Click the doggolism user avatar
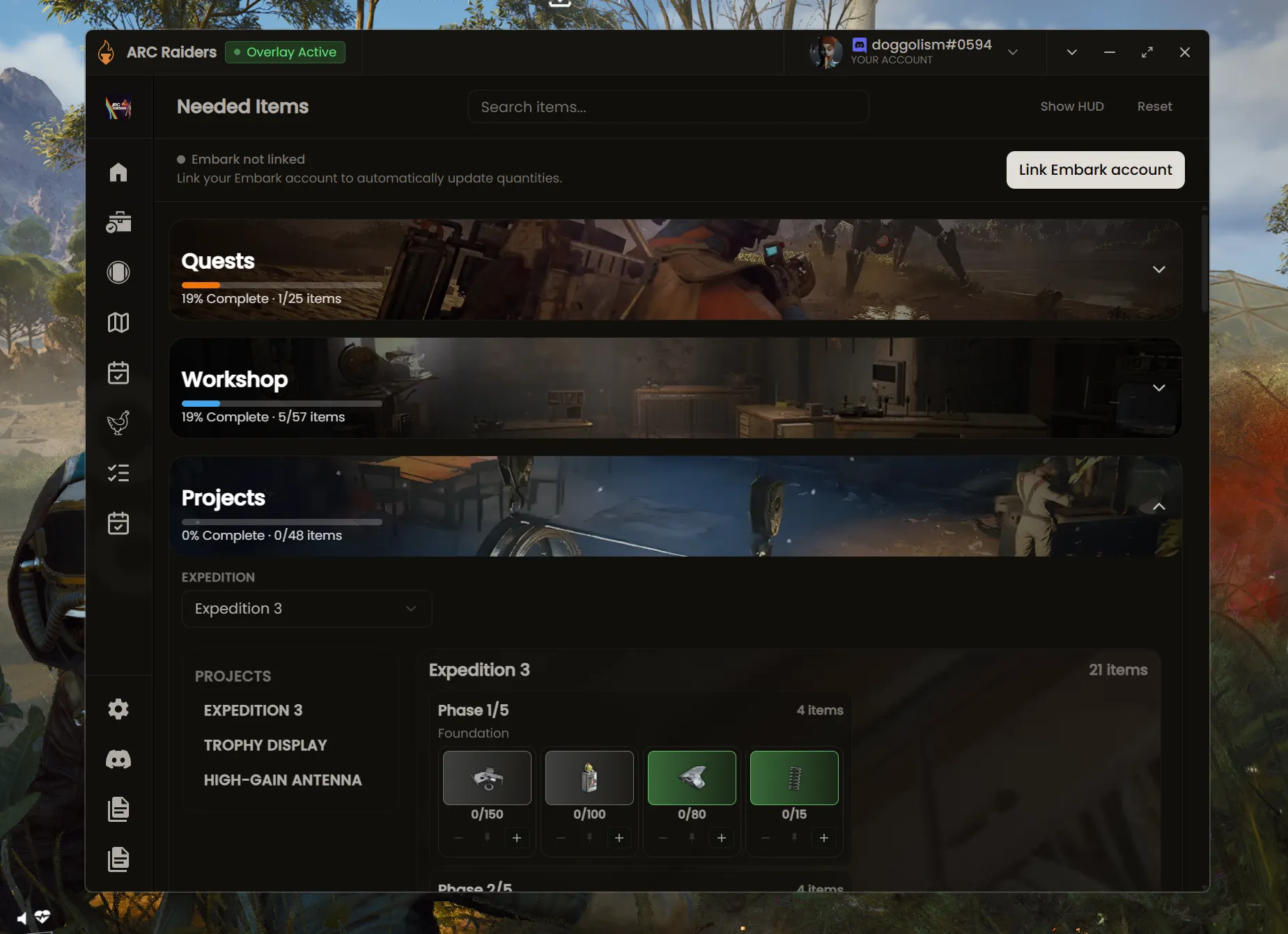The width and height of the screenshot is (1288, 934). 826,52
